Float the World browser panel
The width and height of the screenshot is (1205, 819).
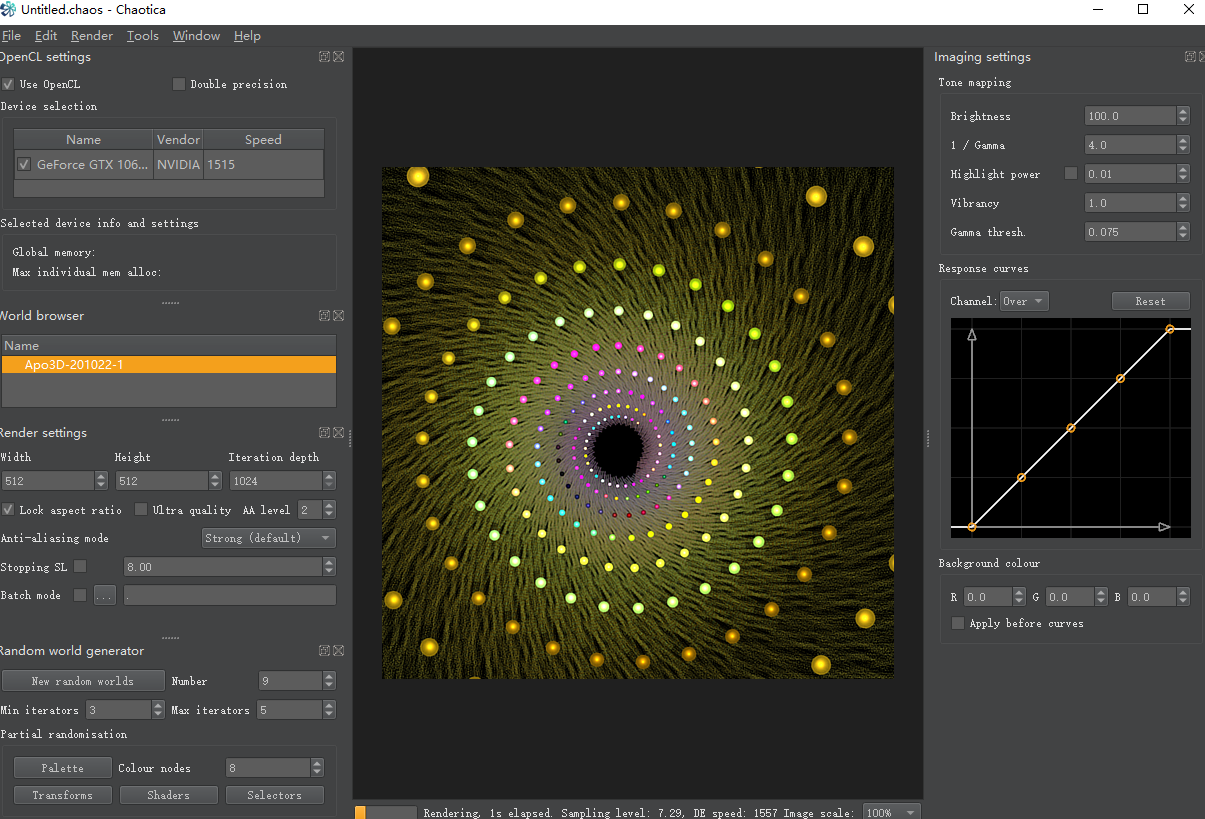[x=325, y=316]
